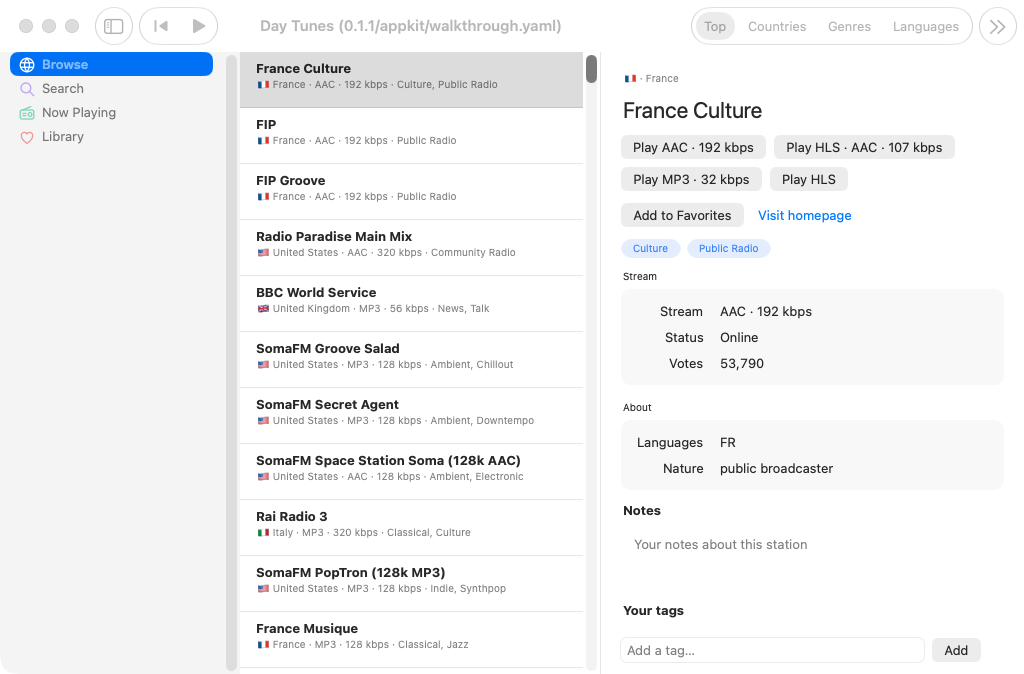Select SomaFM Groove Salad station
Viewport: 1024px width, 674px height.
click(x=411, y=360)
